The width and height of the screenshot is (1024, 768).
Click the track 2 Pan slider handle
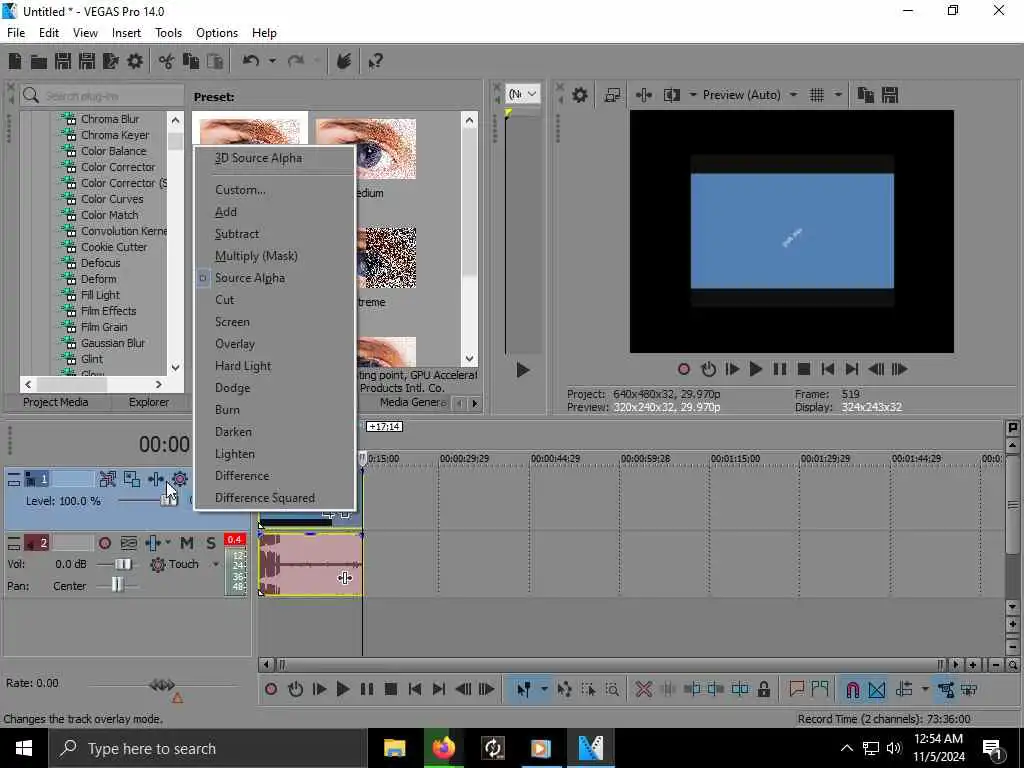117,586
